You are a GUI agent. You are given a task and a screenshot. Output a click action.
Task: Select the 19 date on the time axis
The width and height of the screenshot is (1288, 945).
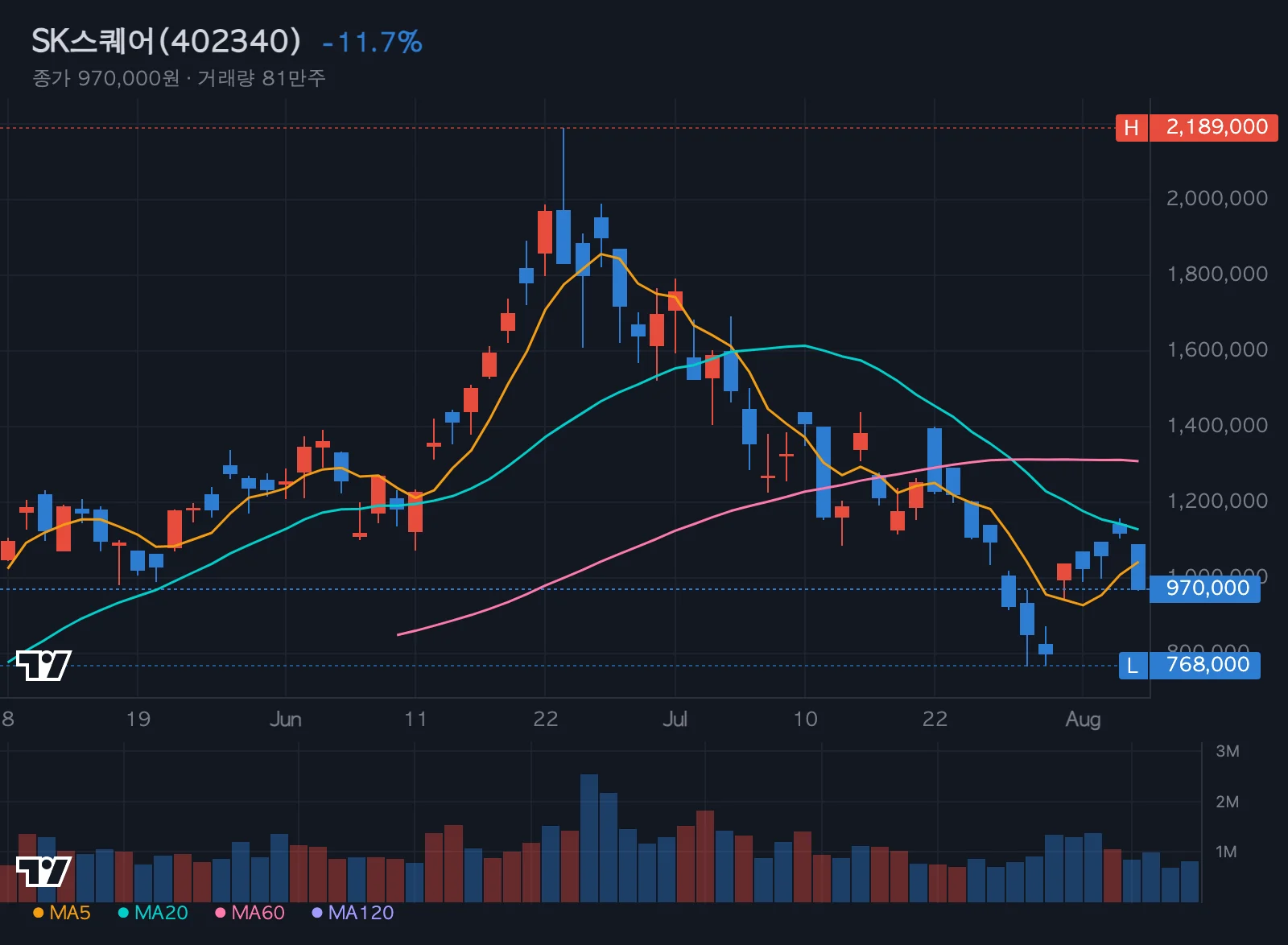[x=138, y=719]
